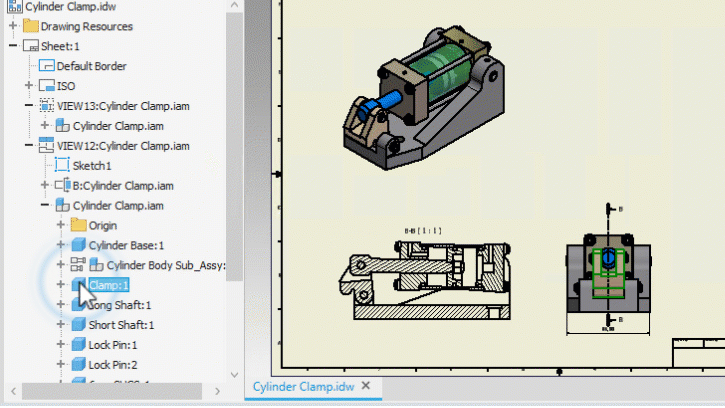Click the browser vertical scrollbar thumb
This screenshot has height=408, width=725.
[x=234, y=146]
